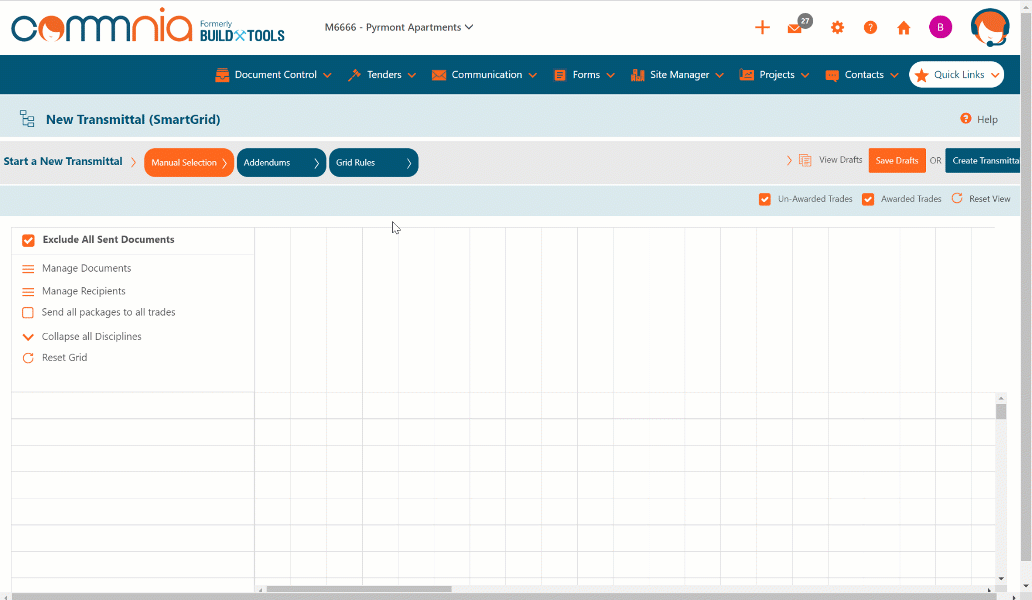Click the grid scroll down arrow
1032x600 pixels.
[x=1001, y=579]
